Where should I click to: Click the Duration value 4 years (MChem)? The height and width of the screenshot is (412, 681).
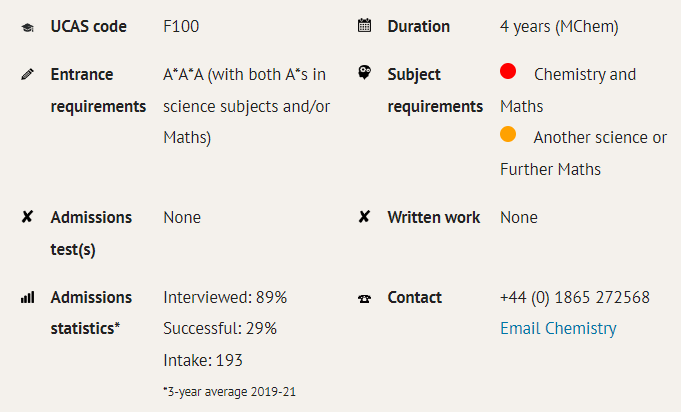click(559, 27)
